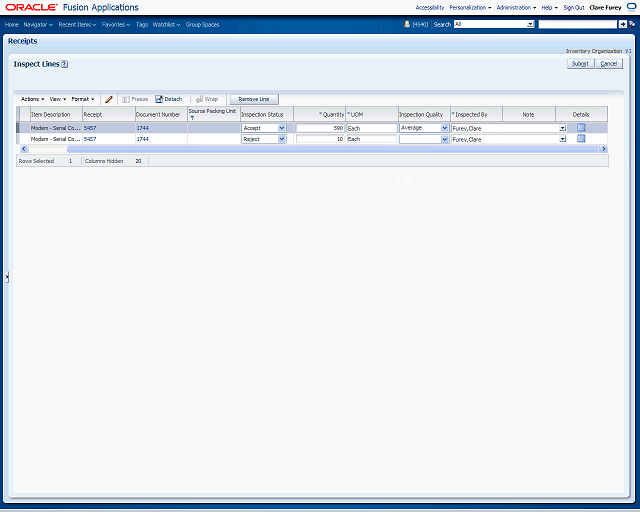
Task: Open Inspection Quality dropdown showing Average
Action: point(444,128)
